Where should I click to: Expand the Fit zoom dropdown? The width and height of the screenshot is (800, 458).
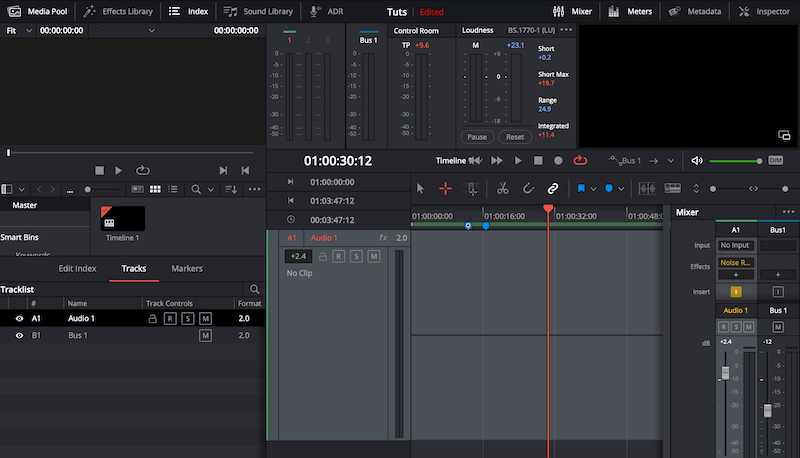[x=28, y=31]
